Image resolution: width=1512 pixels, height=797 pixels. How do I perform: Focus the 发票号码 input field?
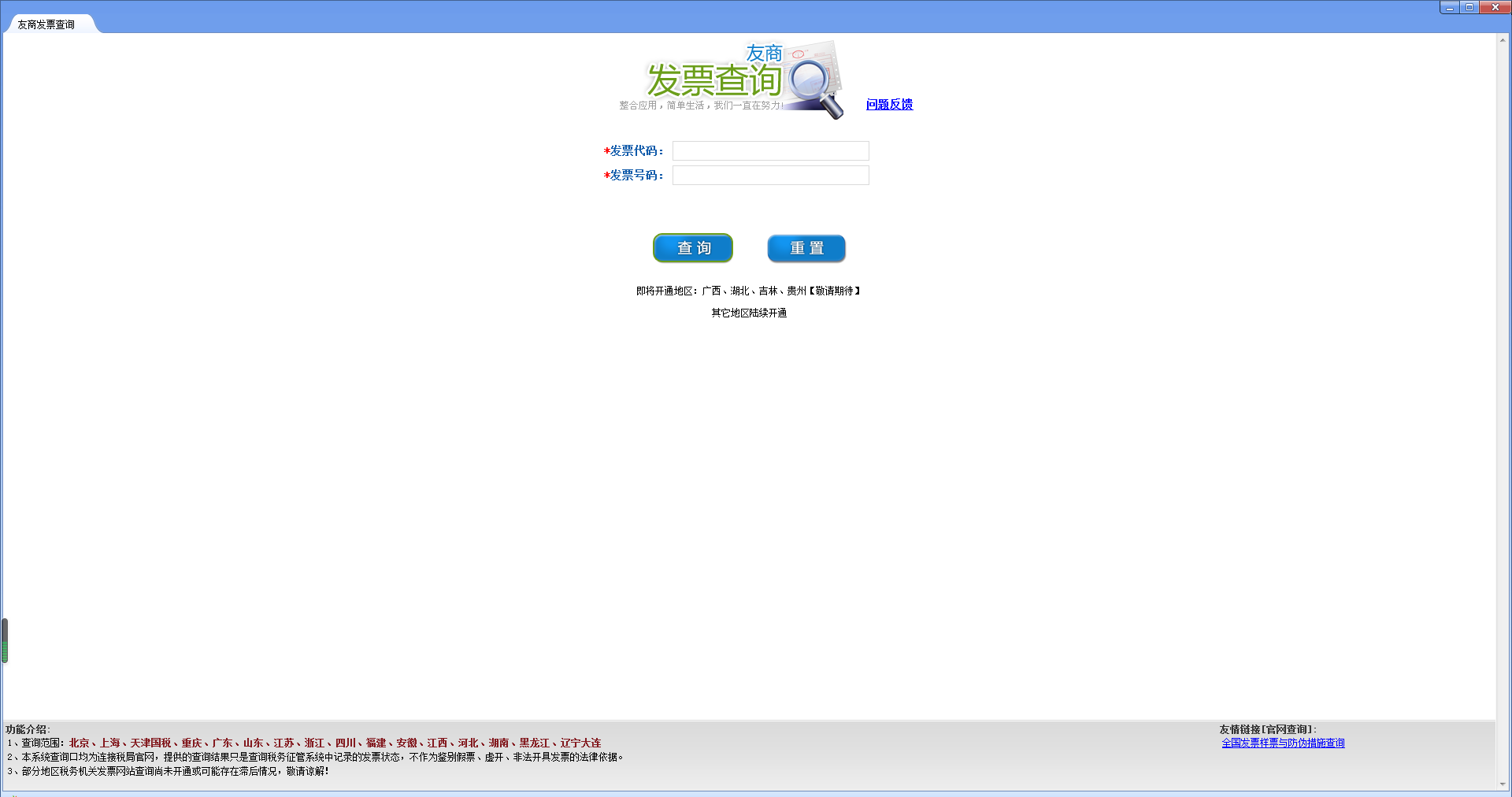[770, 176]
